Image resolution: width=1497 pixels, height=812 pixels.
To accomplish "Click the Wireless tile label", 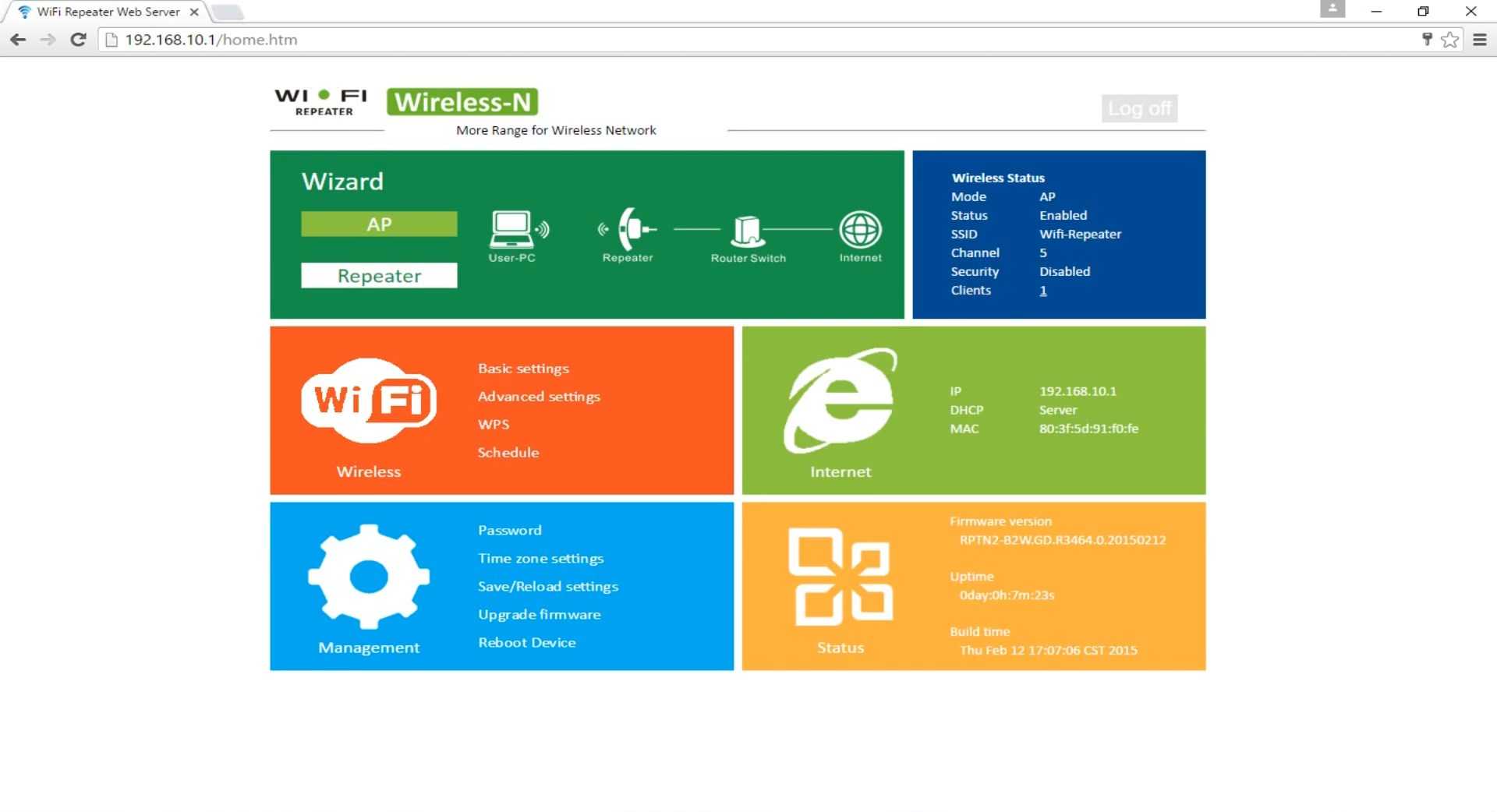I will (369, 472).
